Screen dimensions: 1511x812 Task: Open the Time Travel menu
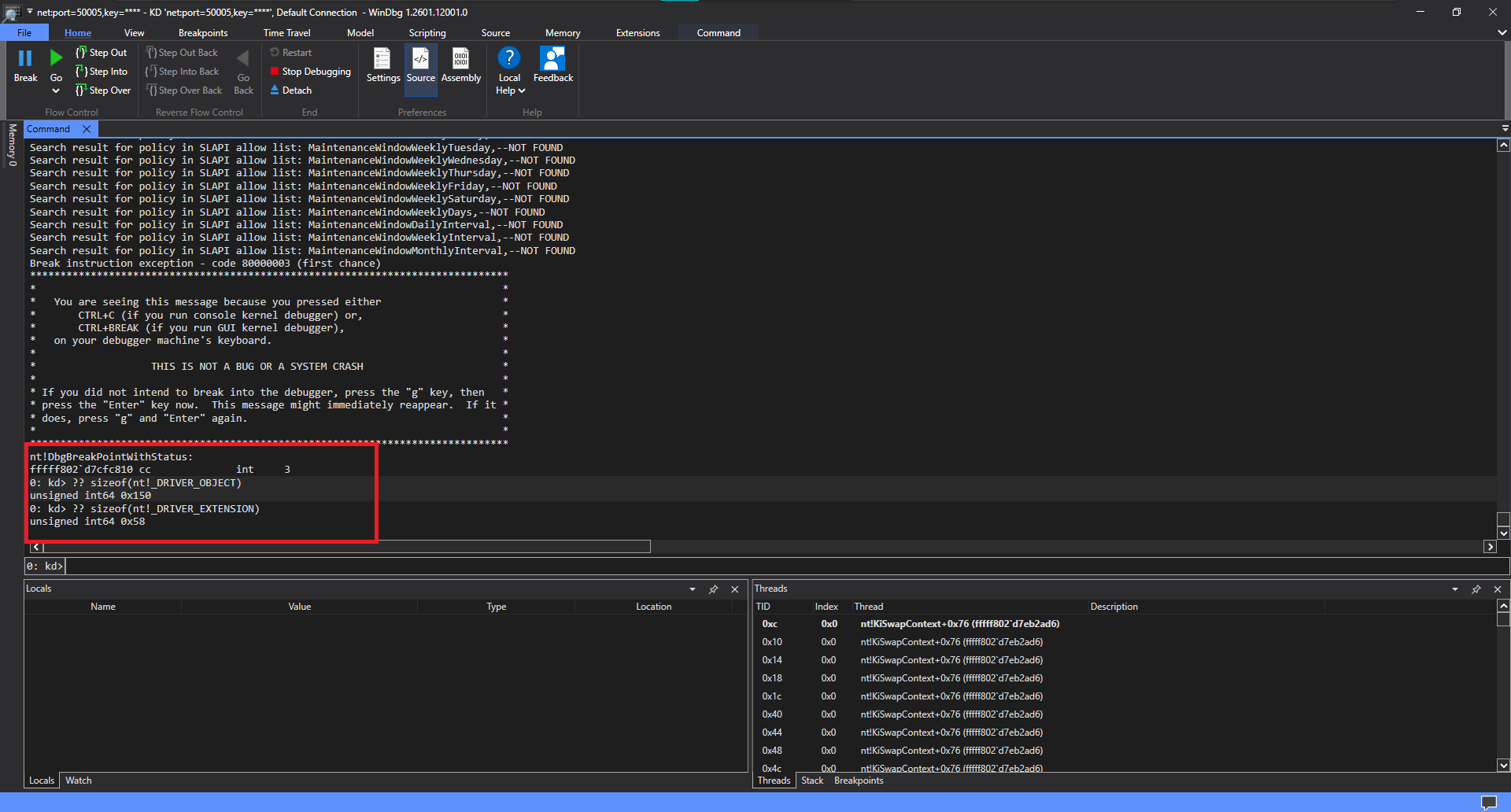286,32
